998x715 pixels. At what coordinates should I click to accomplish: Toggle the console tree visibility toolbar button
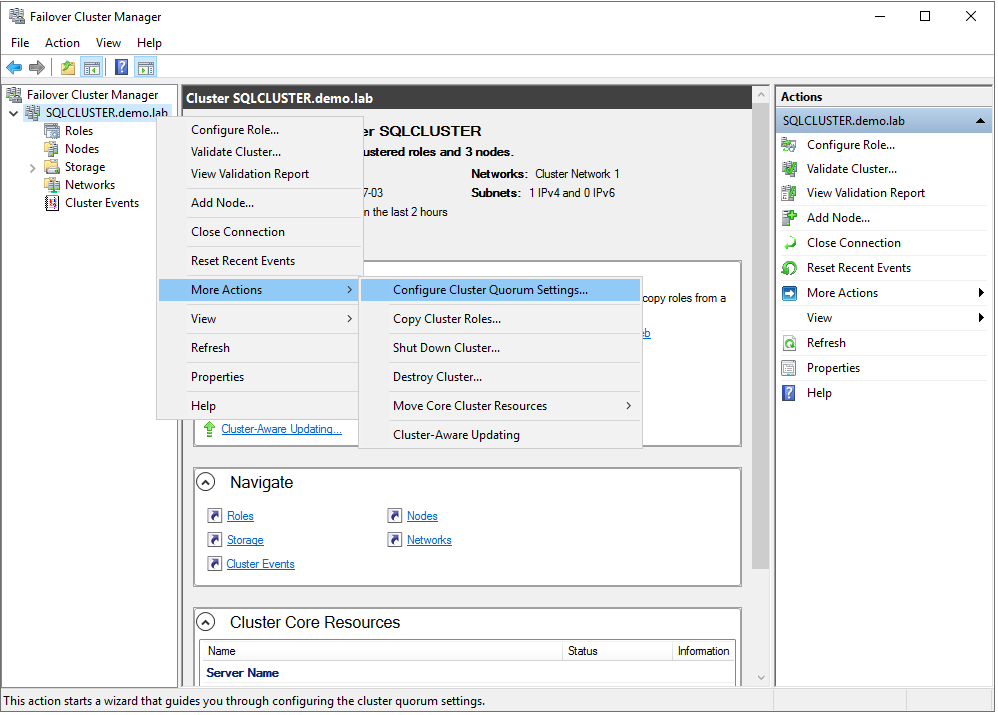(x=91, y=67)
